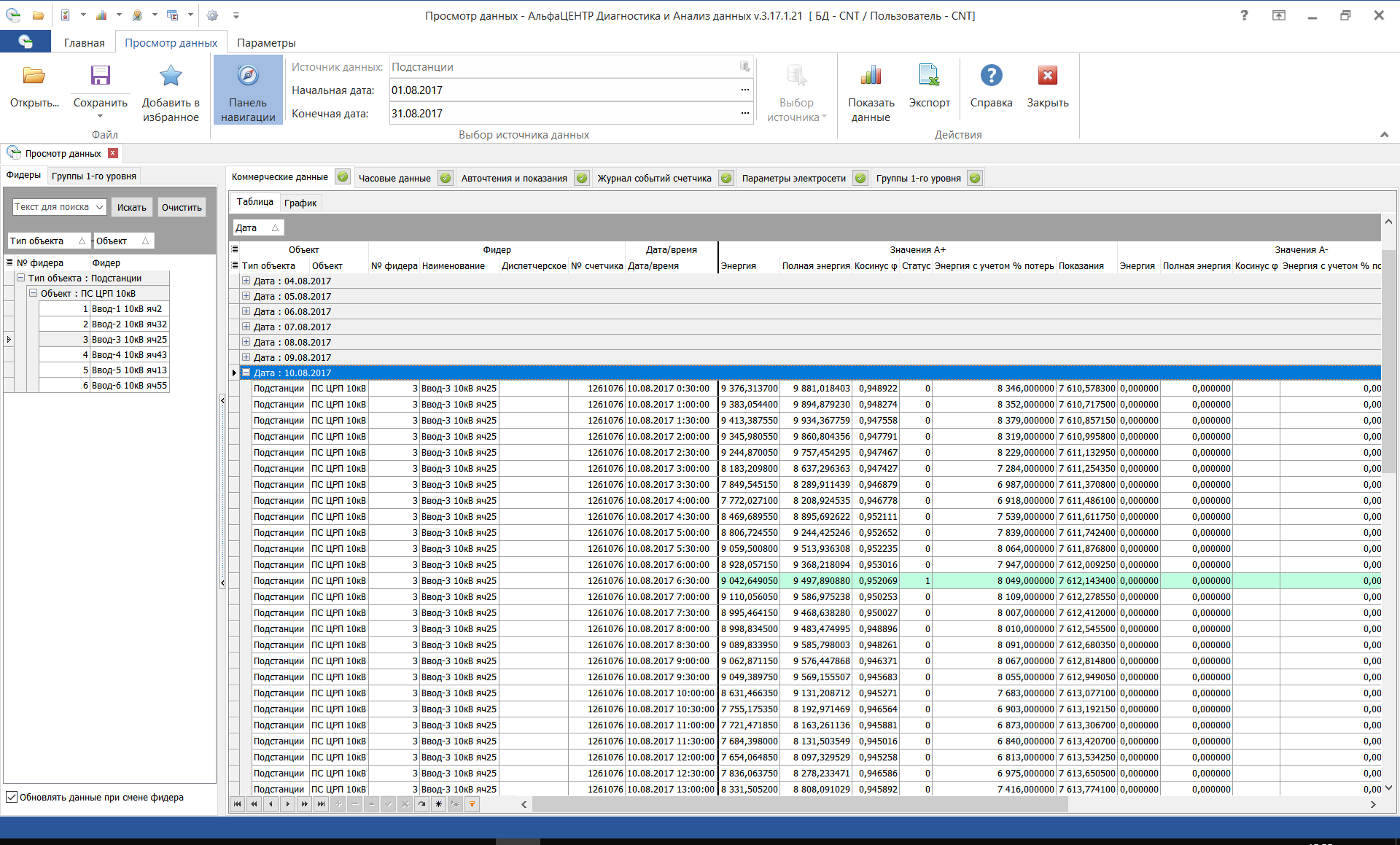Click the Закрыть red icon in Действия
This screenshot has width=1400, height=845.
[1048, 75]
